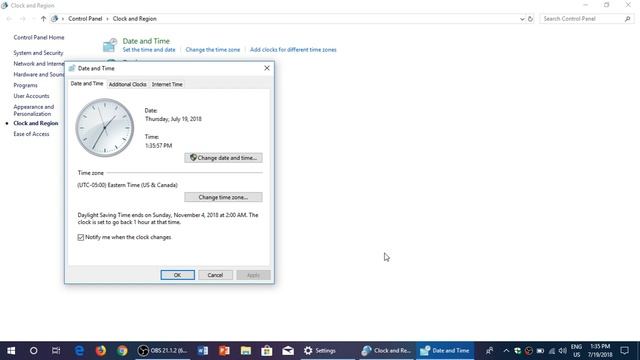This screenshot has width=640, height=360.
Task: Open Appearance and Personalization category
Action: tap(33, 110)
